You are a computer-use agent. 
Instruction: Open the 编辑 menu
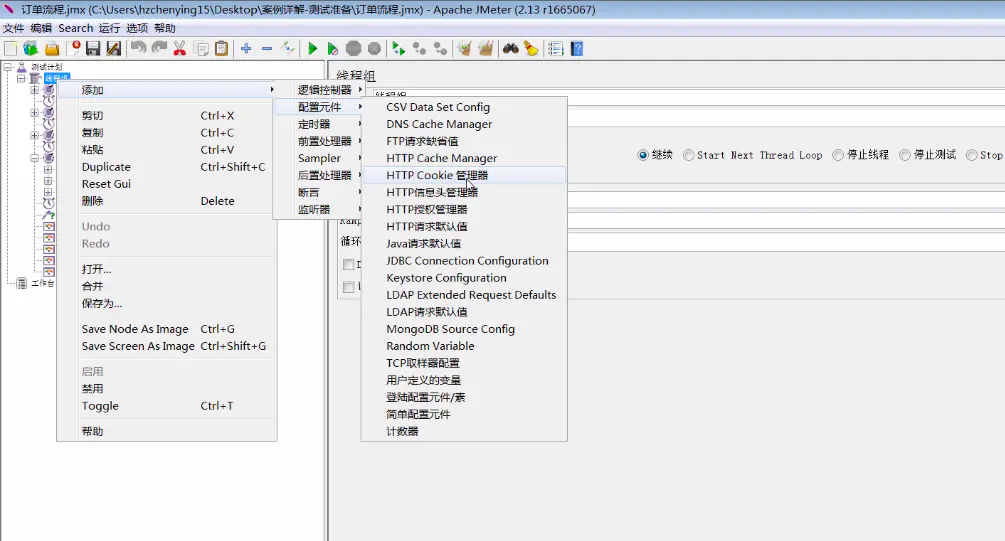(41, 28)
